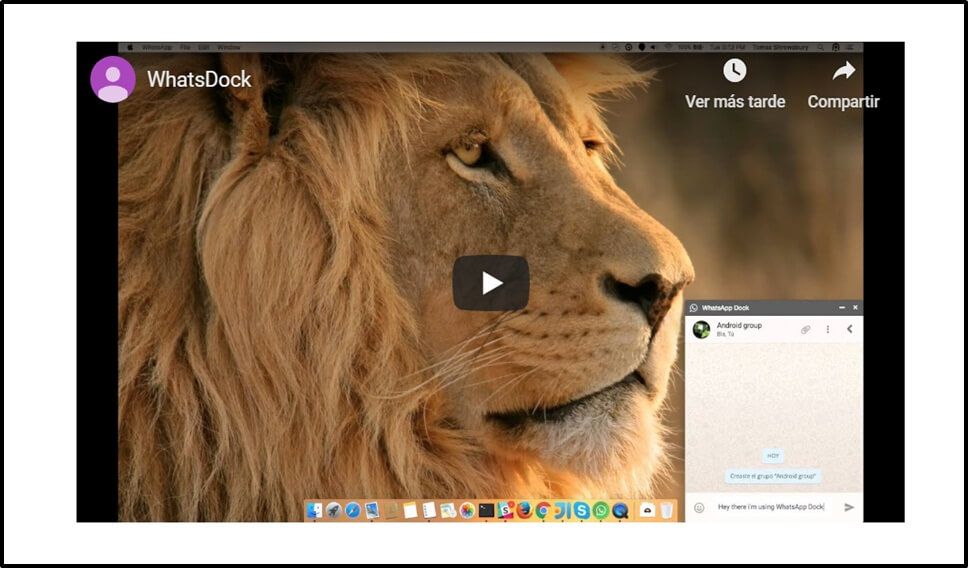Open the Android group avatar
The image size is (970, 569).
pos(701,330)
